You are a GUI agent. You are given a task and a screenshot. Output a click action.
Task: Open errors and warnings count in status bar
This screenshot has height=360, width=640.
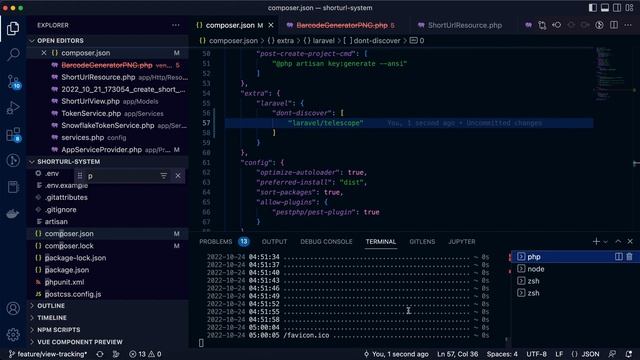145,354
